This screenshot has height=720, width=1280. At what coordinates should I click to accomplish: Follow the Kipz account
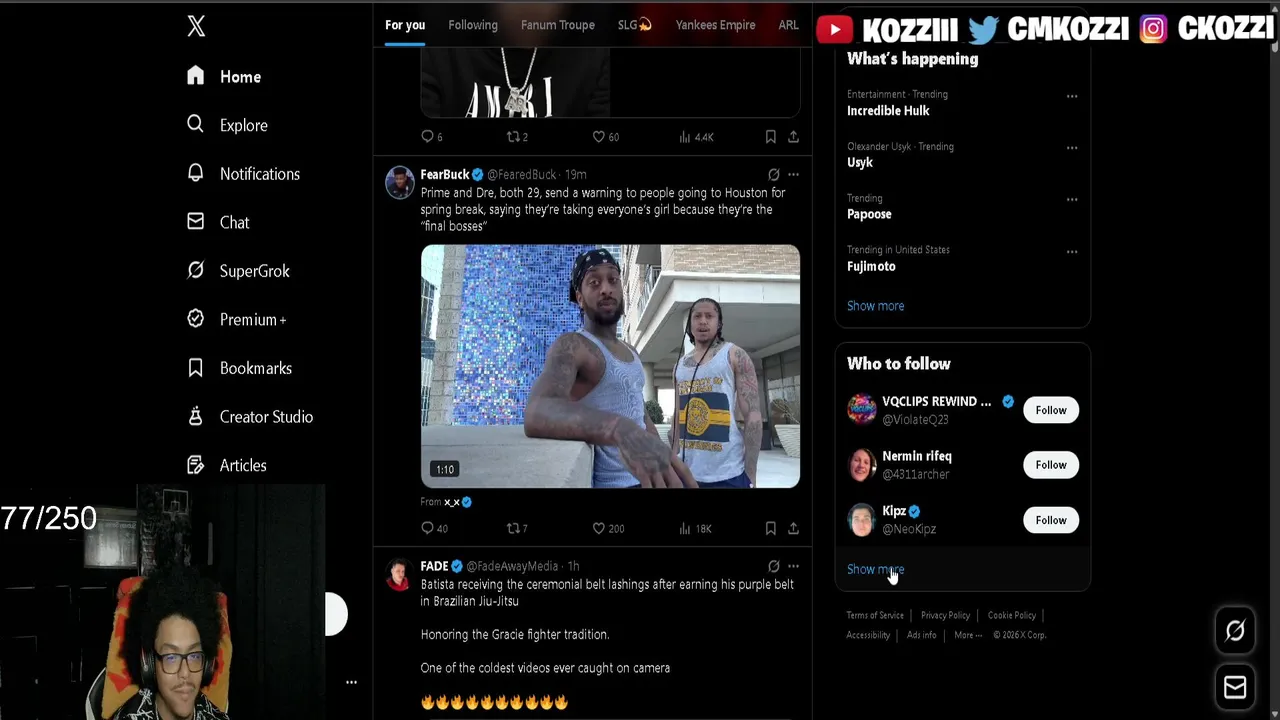pyautogui.click(x=1051, y=520)
